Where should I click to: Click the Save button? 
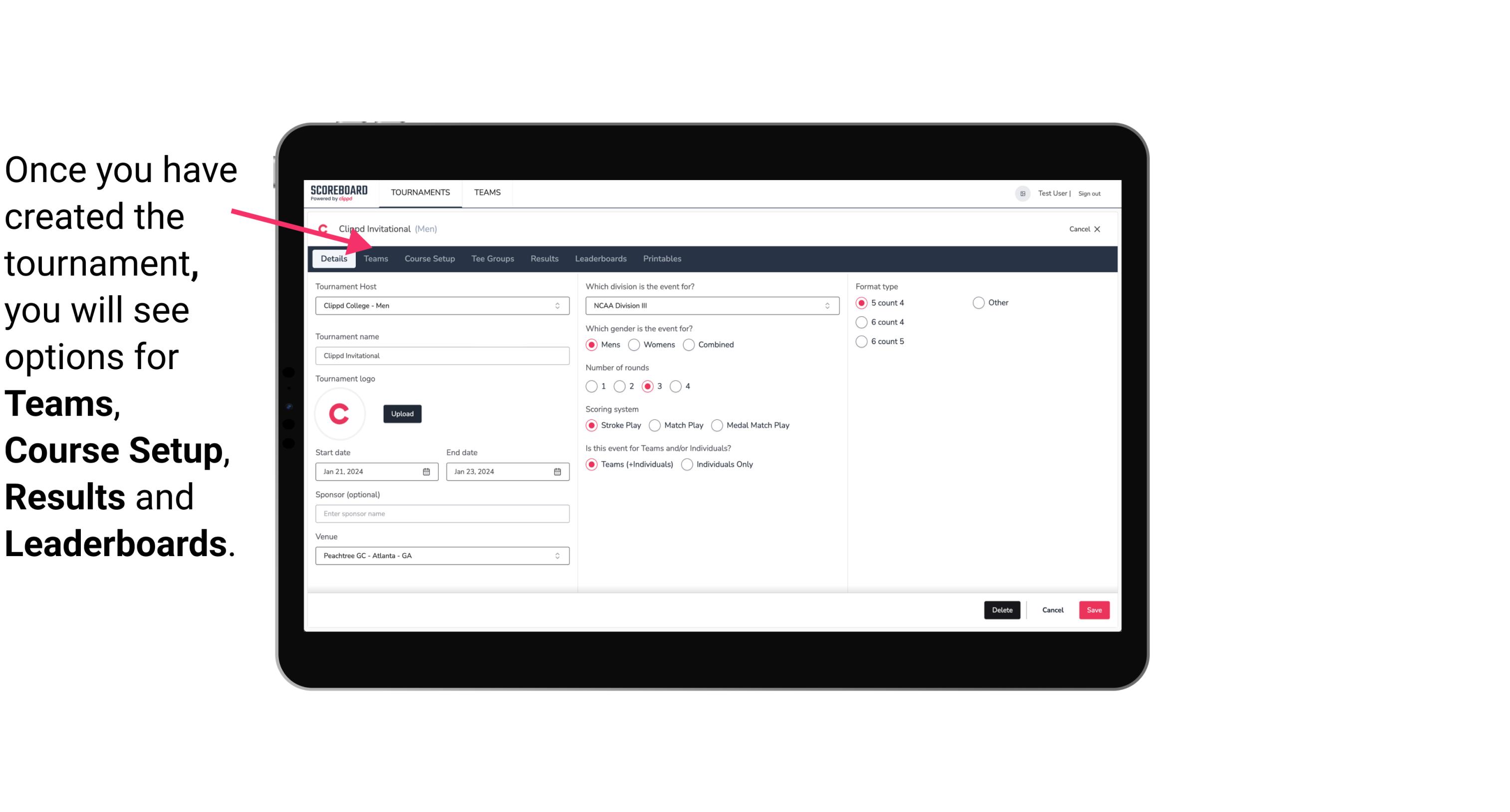(x=1093, y=610)
